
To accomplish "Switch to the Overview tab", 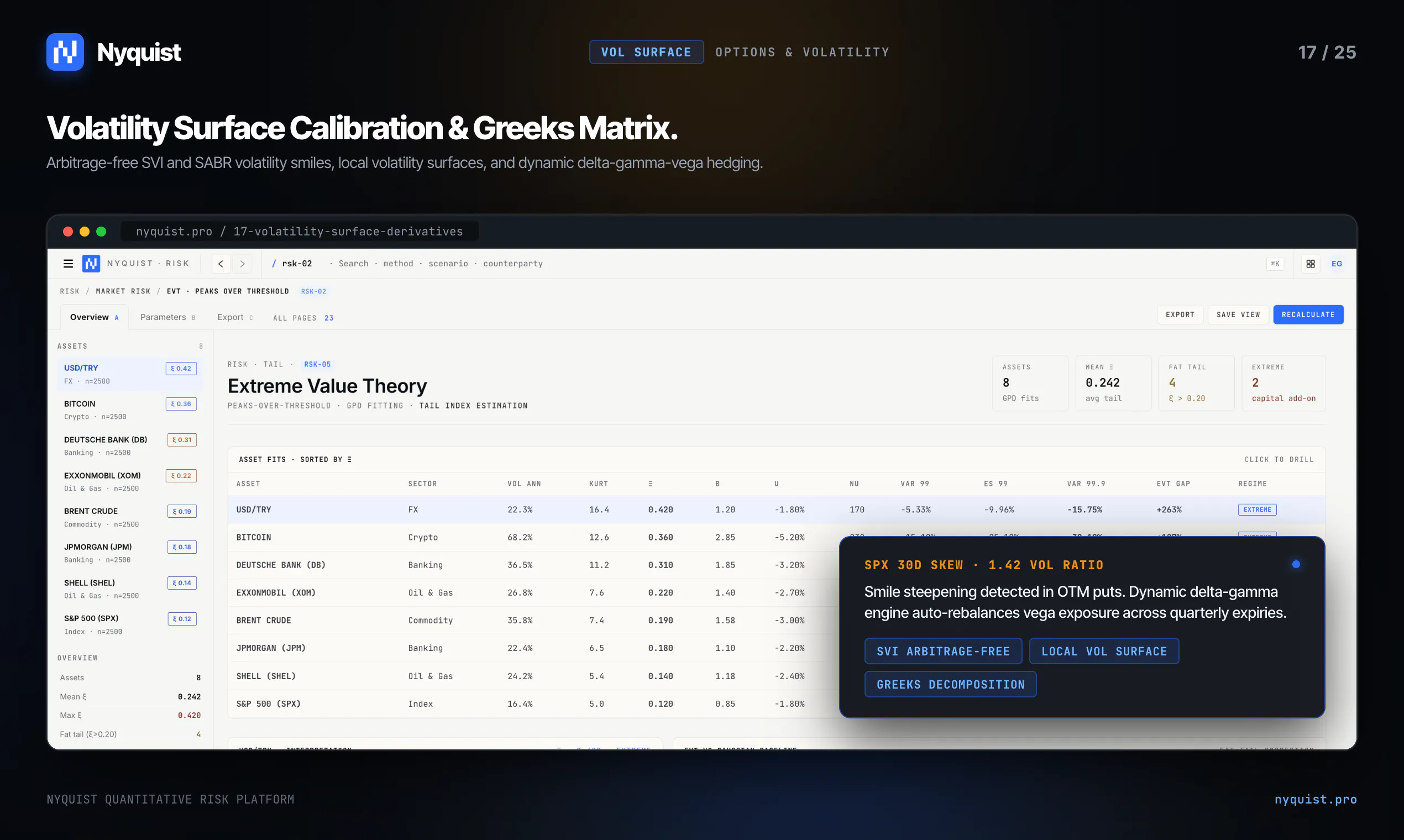I will click(x=94, y=317).
